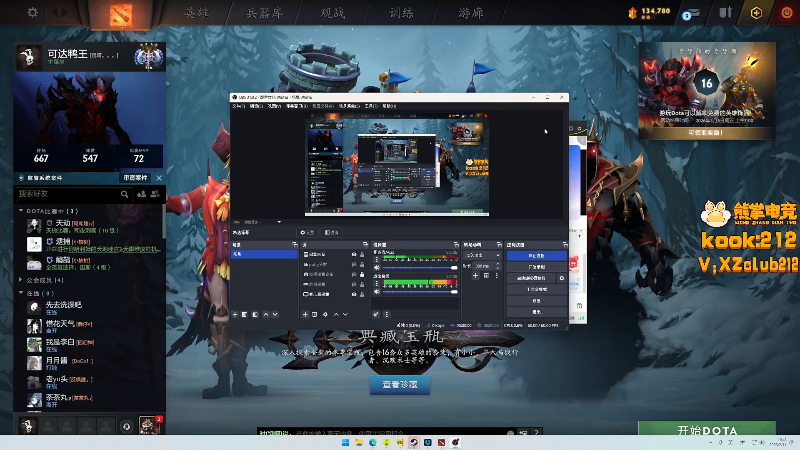Open the Steam icon in the taskbar

click(x=414, y=442)
